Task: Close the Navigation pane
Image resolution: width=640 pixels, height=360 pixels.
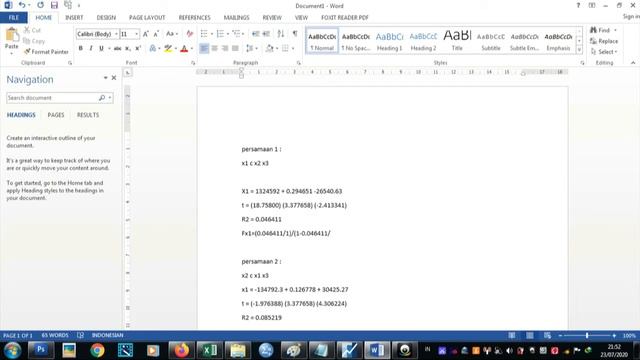Action: pos(114,78)
